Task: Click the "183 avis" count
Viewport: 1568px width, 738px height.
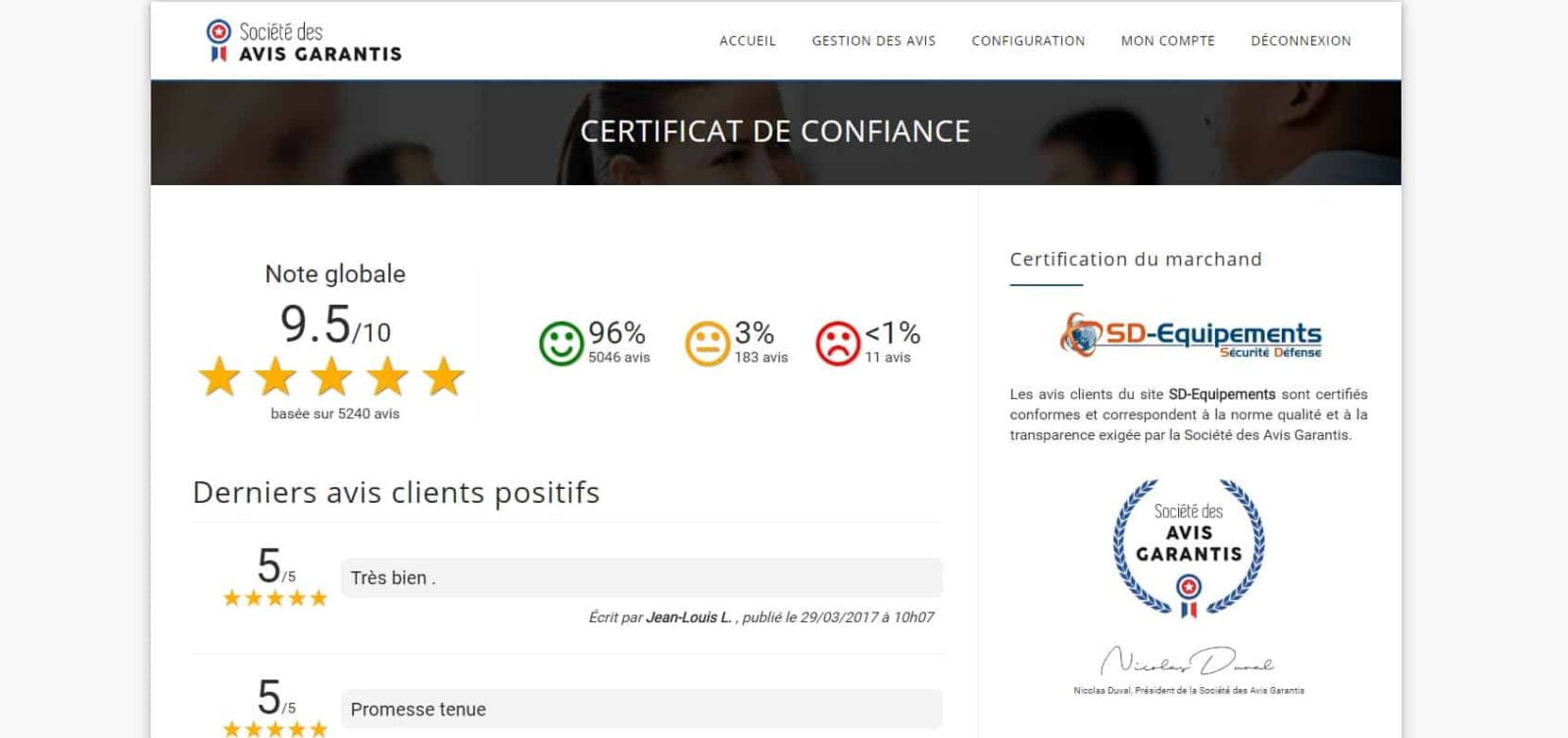Action: click(761, 358)
